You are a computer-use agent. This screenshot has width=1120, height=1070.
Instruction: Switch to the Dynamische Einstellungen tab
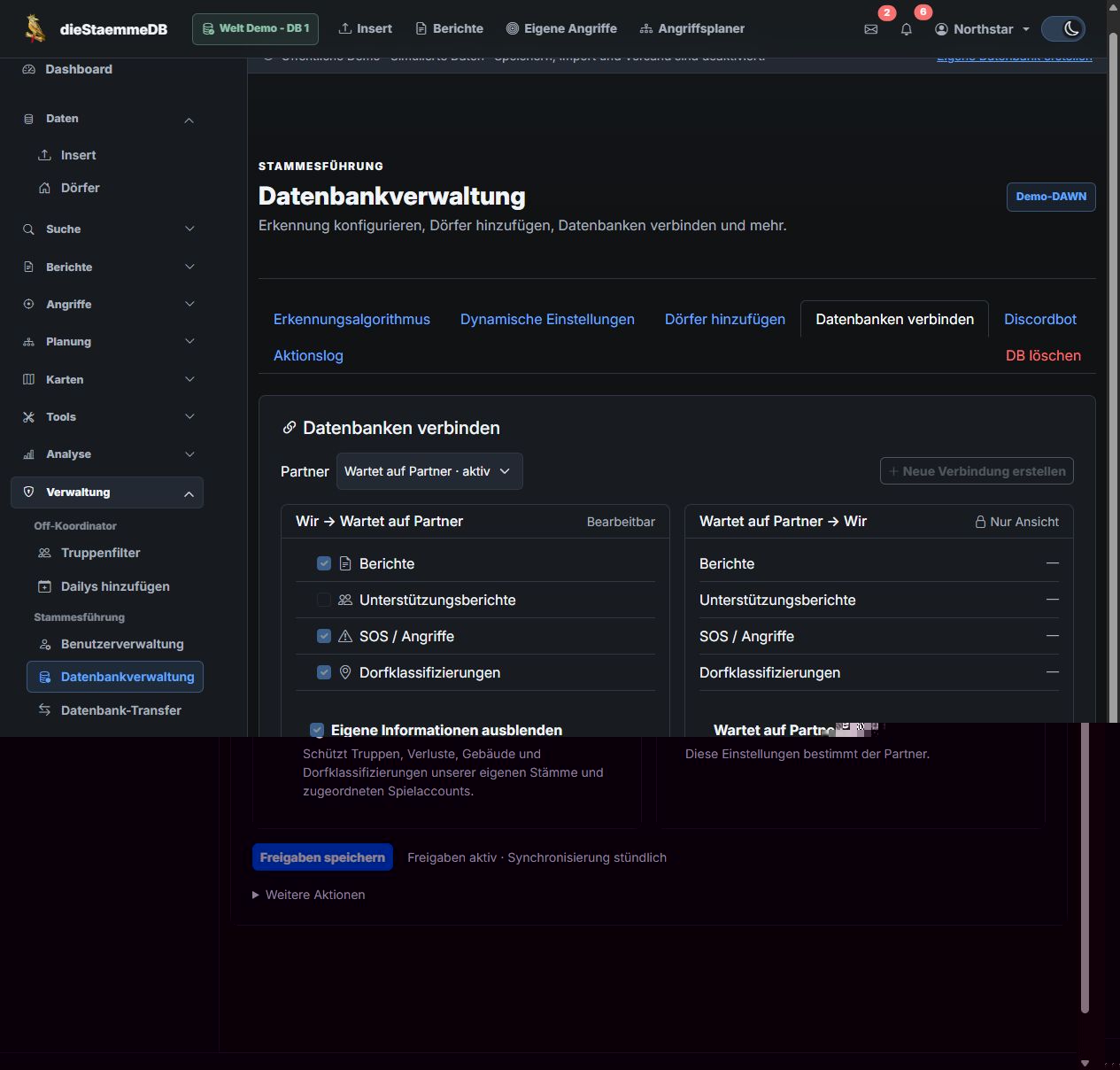click(547, 319)
